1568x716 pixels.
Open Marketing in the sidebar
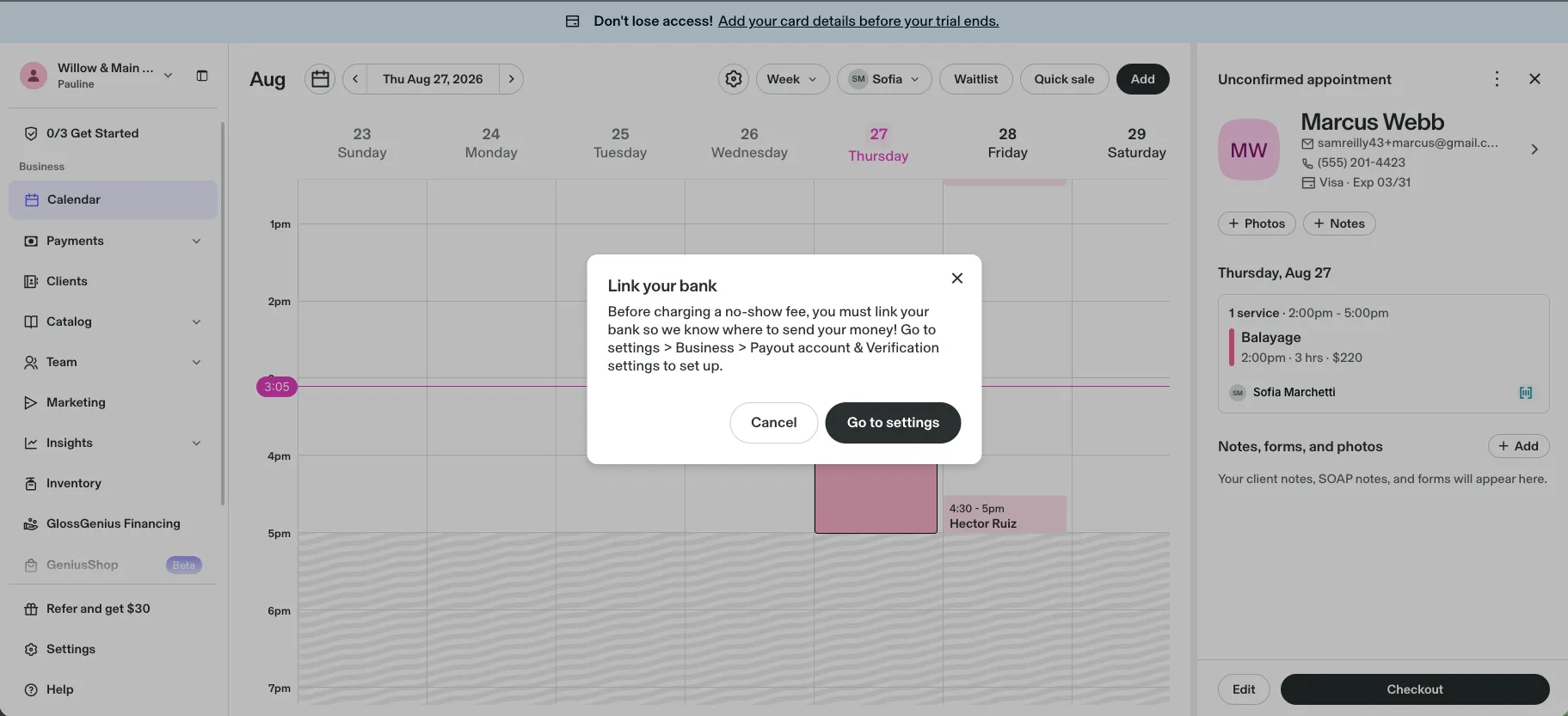click(x=114, y=403)
